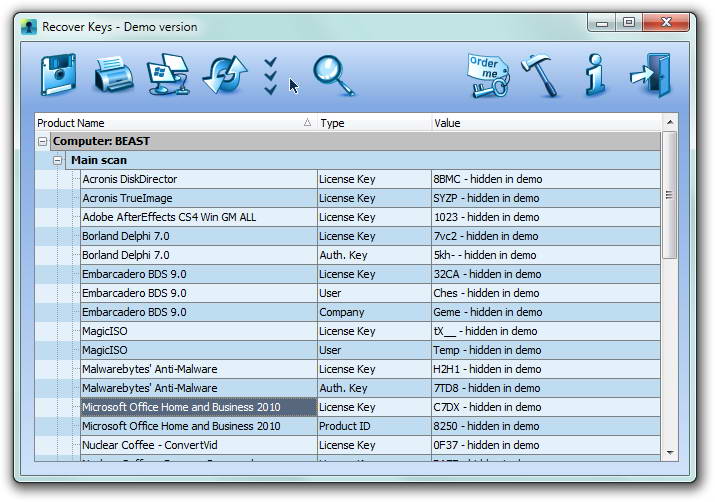Collapse the Main scan group

[58, 161]
